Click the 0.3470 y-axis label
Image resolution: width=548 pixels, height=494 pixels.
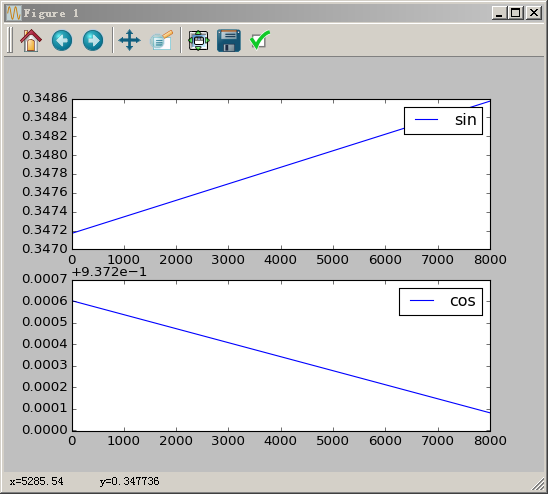coord(44,249)
